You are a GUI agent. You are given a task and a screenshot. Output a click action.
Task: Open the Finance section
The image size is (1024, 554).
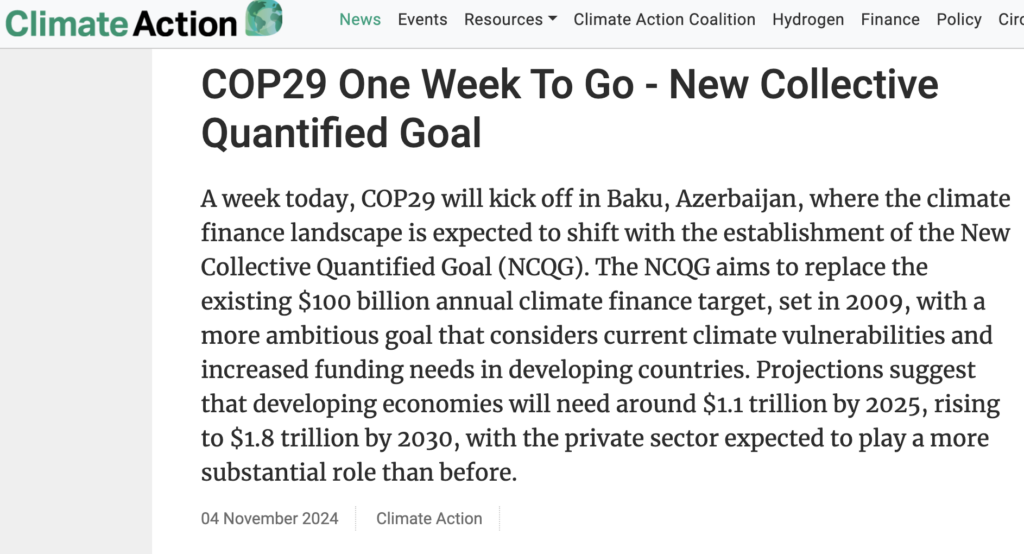point(890,20)
